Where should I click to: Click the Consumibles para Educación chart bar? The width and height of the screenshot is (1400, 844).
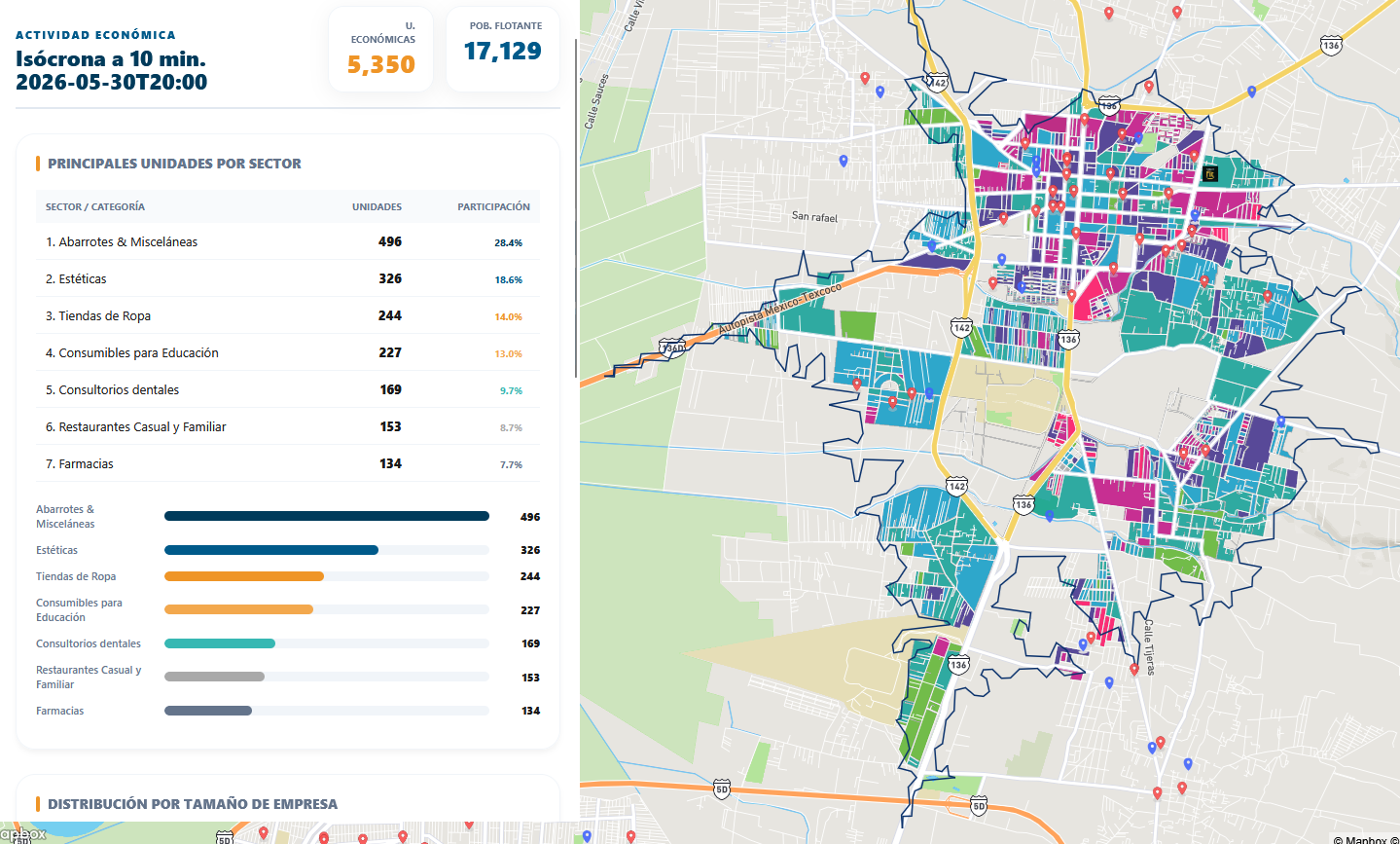coord(238,609)
